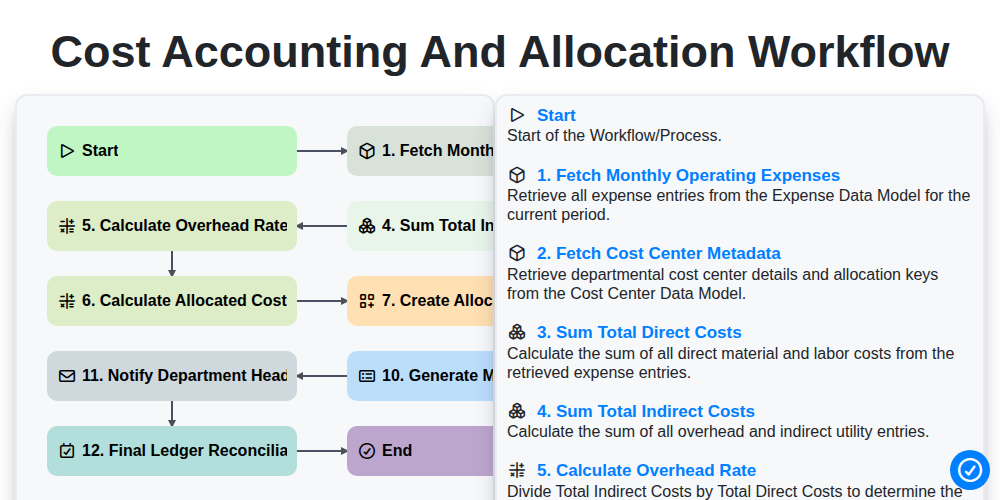This screenshot has height=500, width=1000.
Task: Select the End workflow node
Action: pyautogui.click(x=420, y=451)
